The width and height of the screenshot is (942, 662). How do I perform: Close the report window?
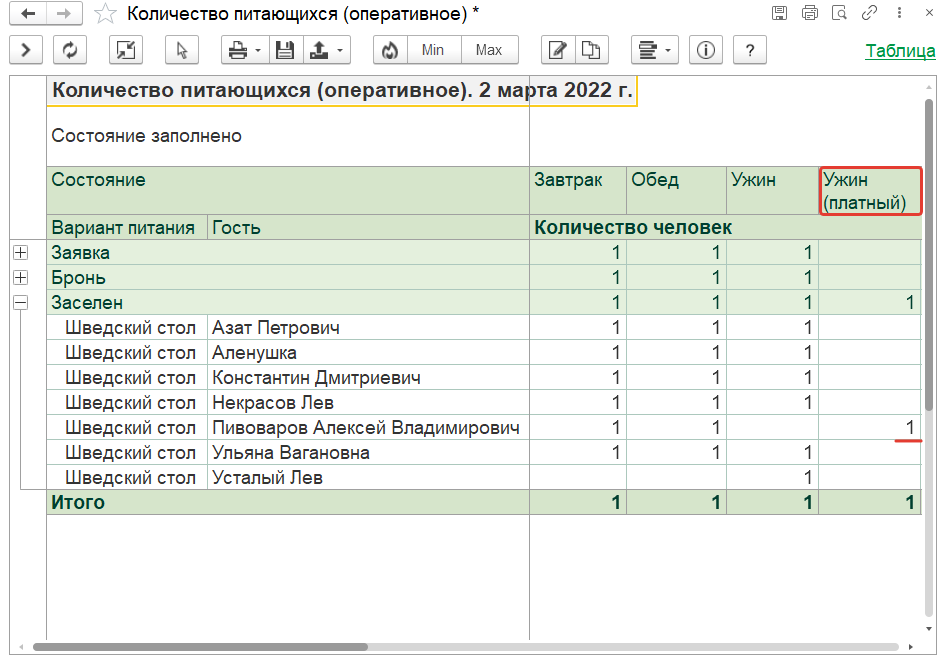point(929,13)
